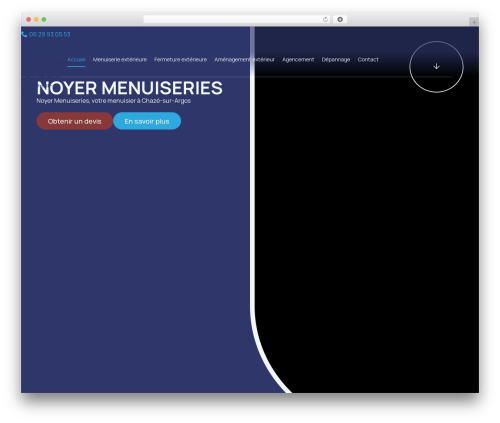Click the Obtenir un devis button
The image size is (500, 423).
point(75,121)
